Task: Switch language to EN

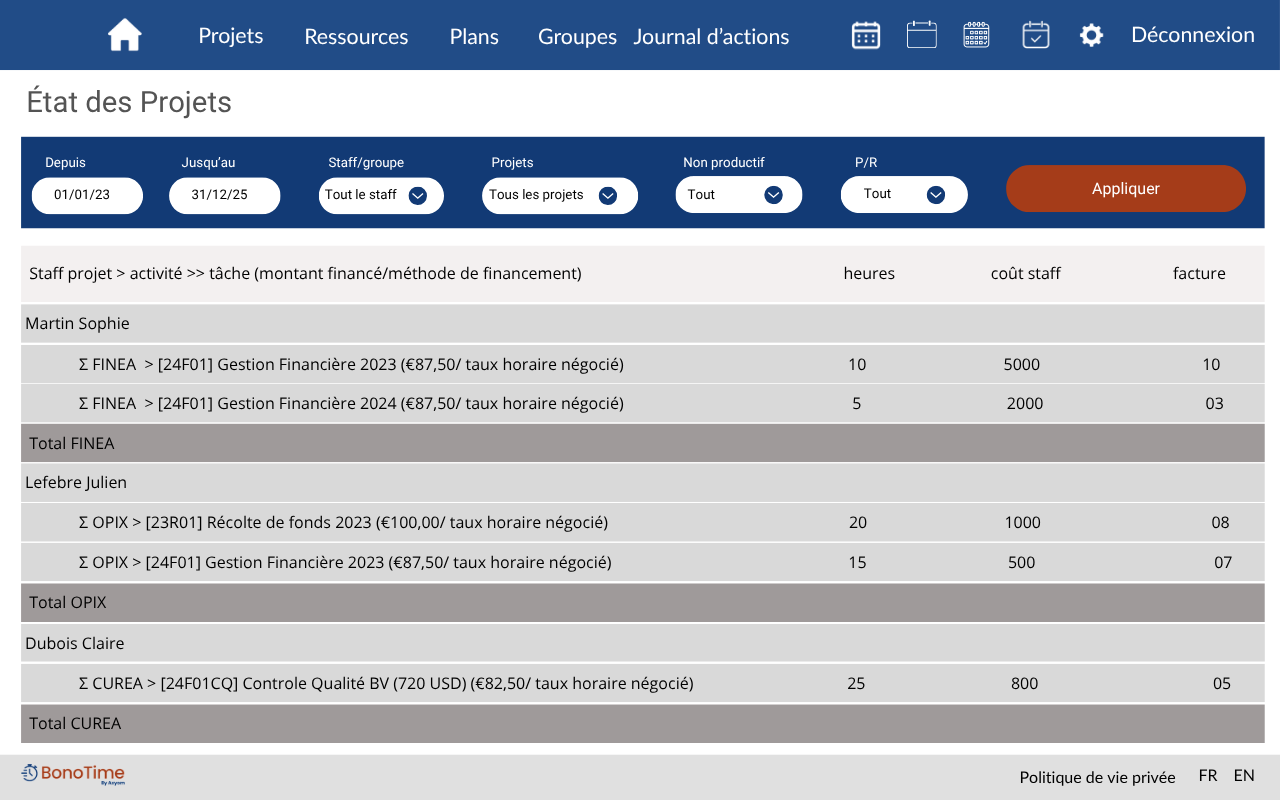Action: [1243, 776]
